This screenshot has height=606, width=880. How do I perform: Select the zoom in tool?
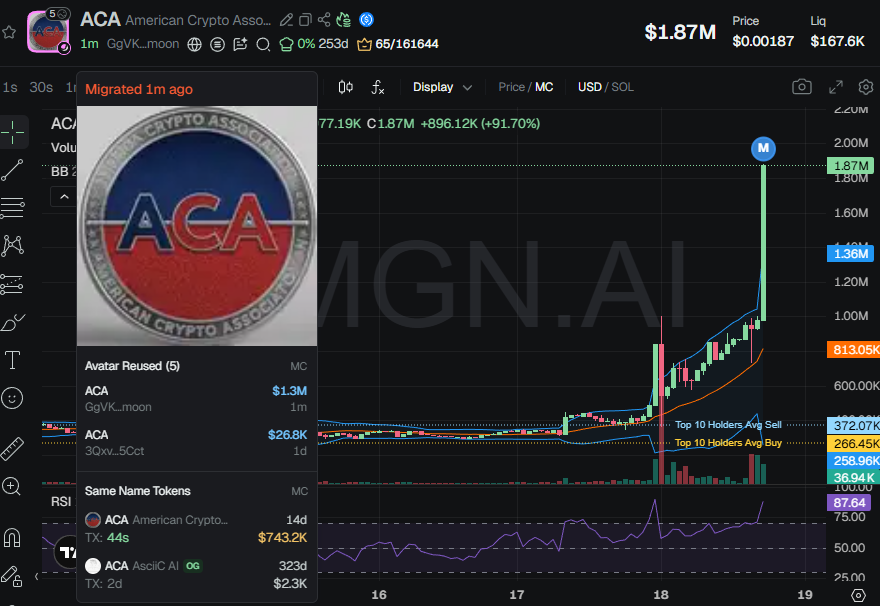tap(11, 486)
